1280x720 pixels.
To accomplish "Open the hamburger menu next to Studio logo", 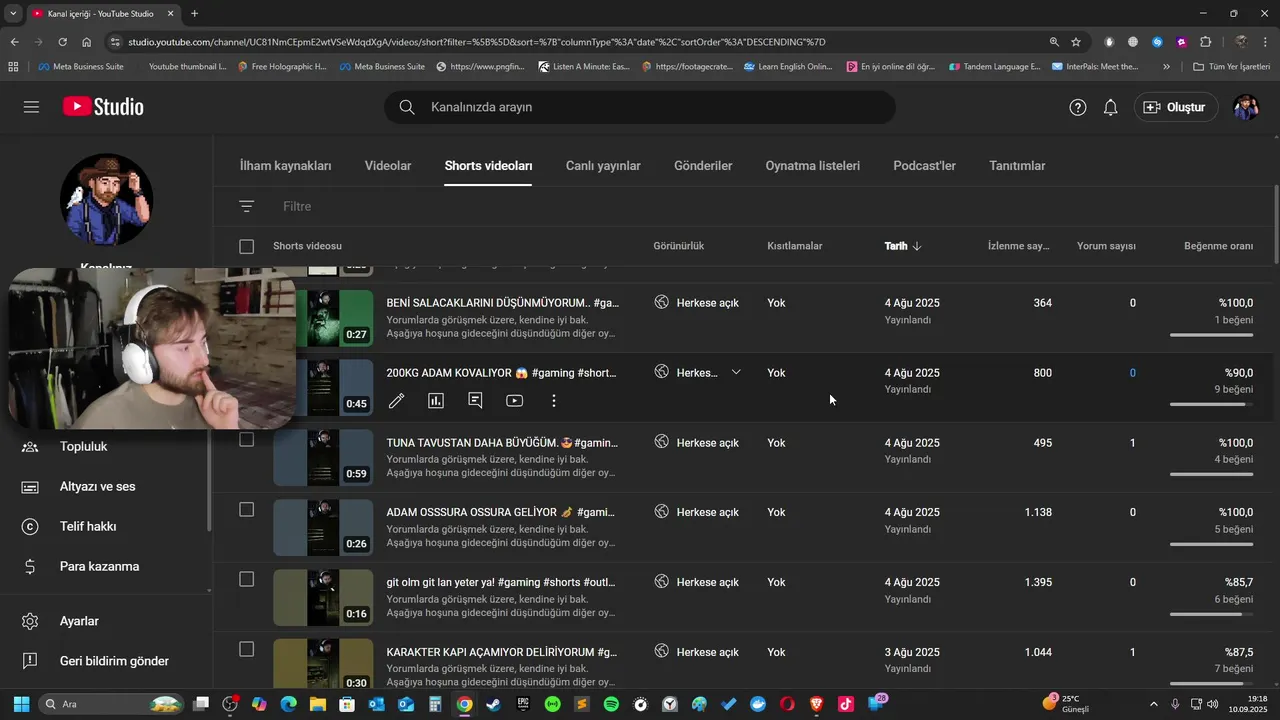I will [x=31, y=107].
